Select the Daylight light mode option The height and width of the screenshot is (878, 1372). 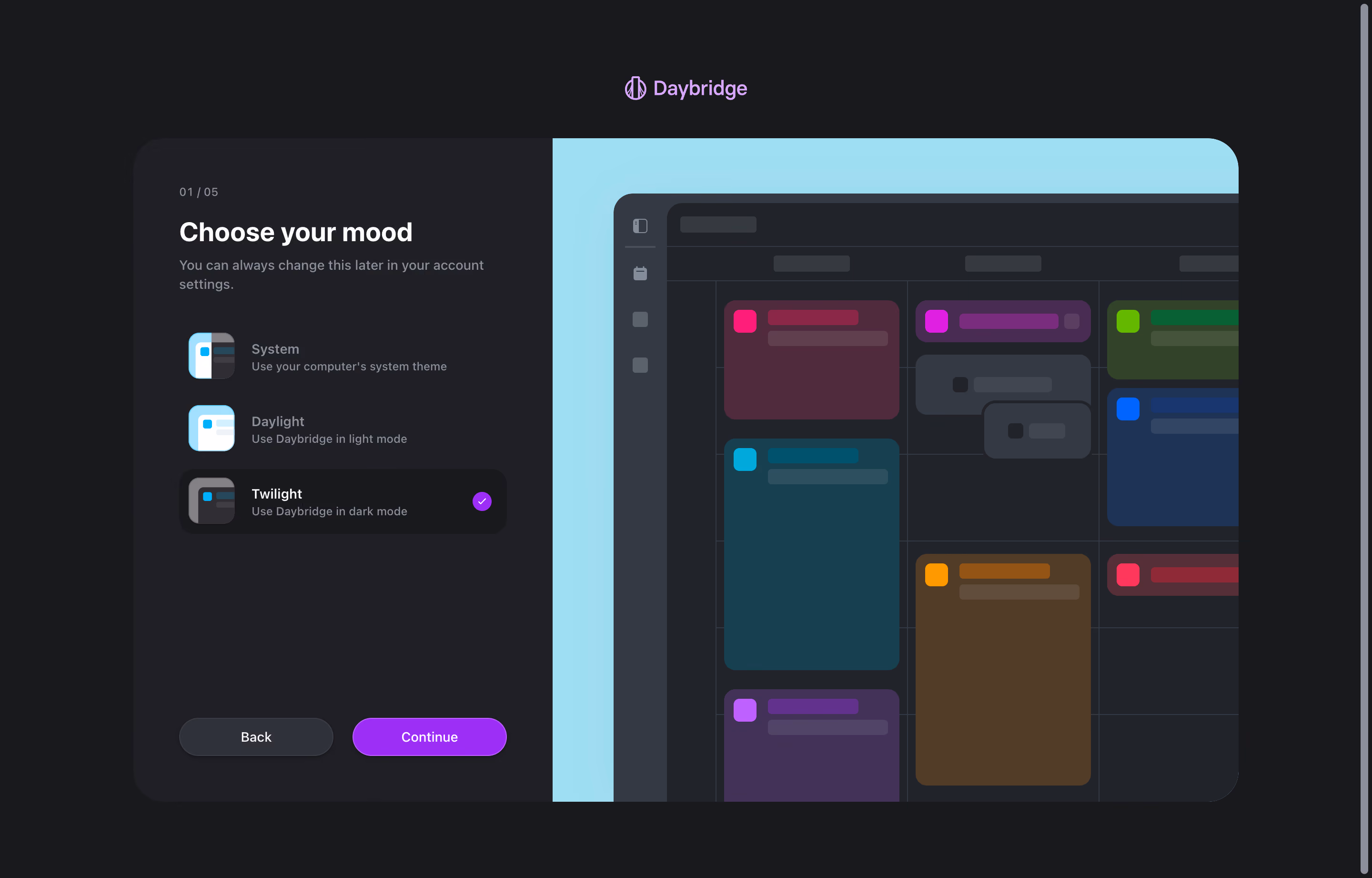pos(343,429)
